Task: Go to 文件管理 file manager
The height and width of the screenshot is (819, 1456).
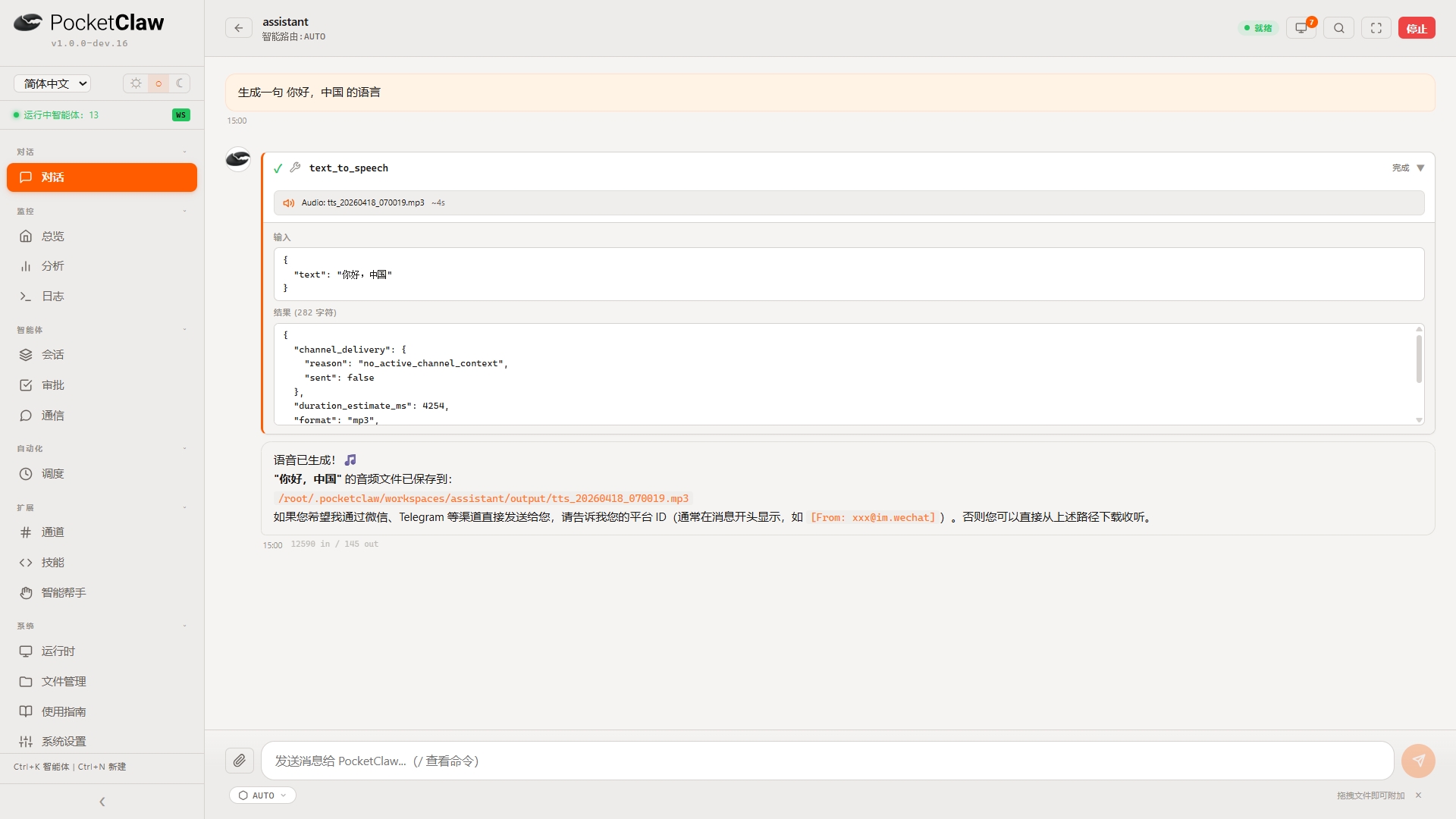Action: coord(102,682)
